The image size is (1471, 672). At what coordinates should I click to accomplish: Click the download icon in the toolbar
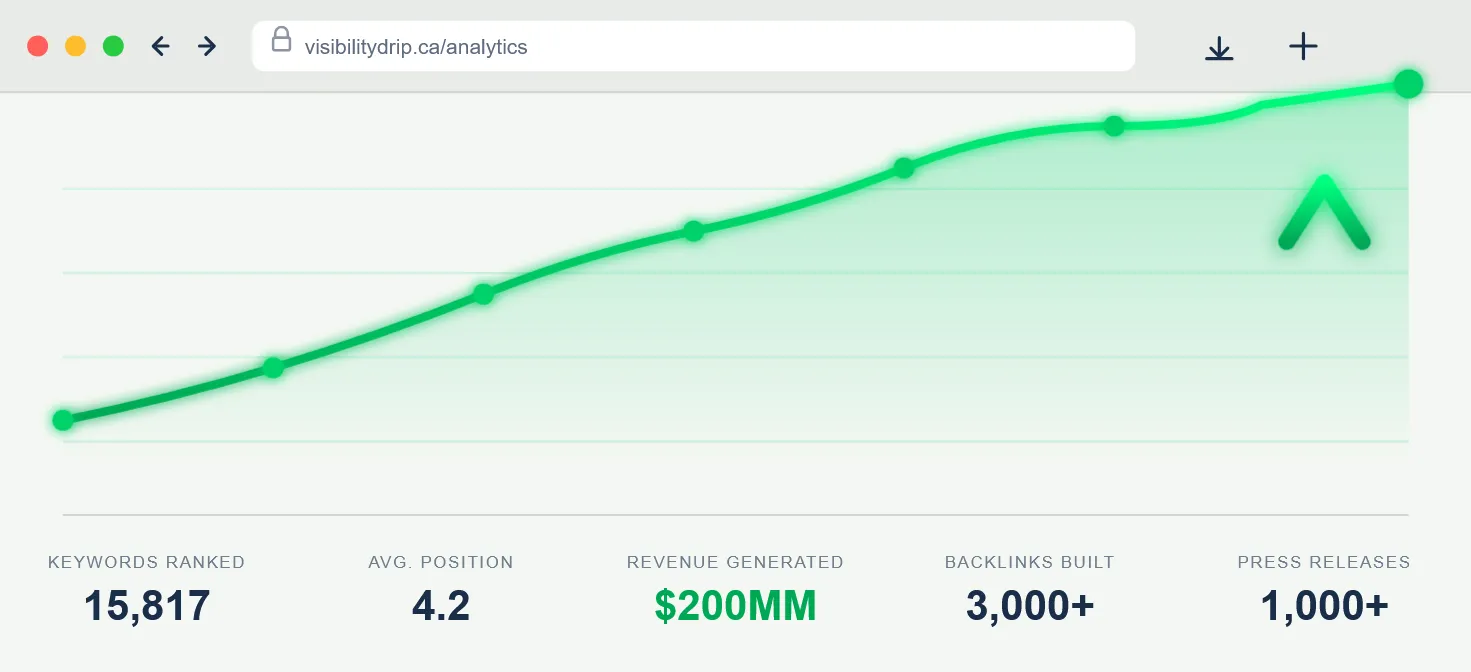1219,46
